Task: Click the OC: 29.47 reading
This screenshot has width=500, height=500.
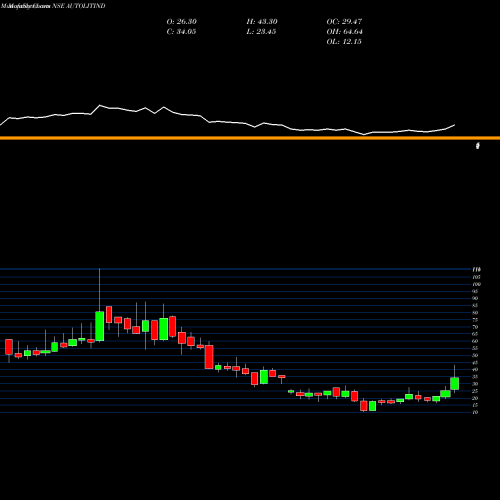Action: coord(344,22)
